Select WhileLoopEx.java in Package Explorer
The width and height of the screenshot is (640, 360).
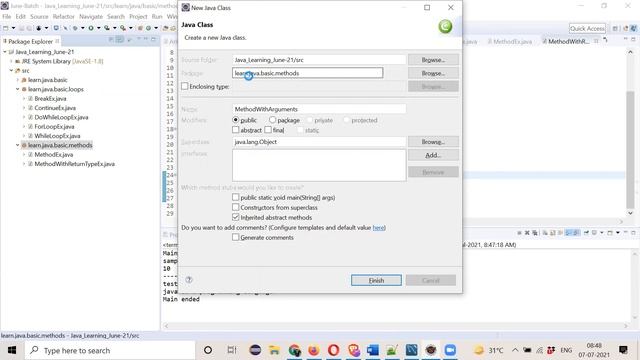tap(57, 136)
